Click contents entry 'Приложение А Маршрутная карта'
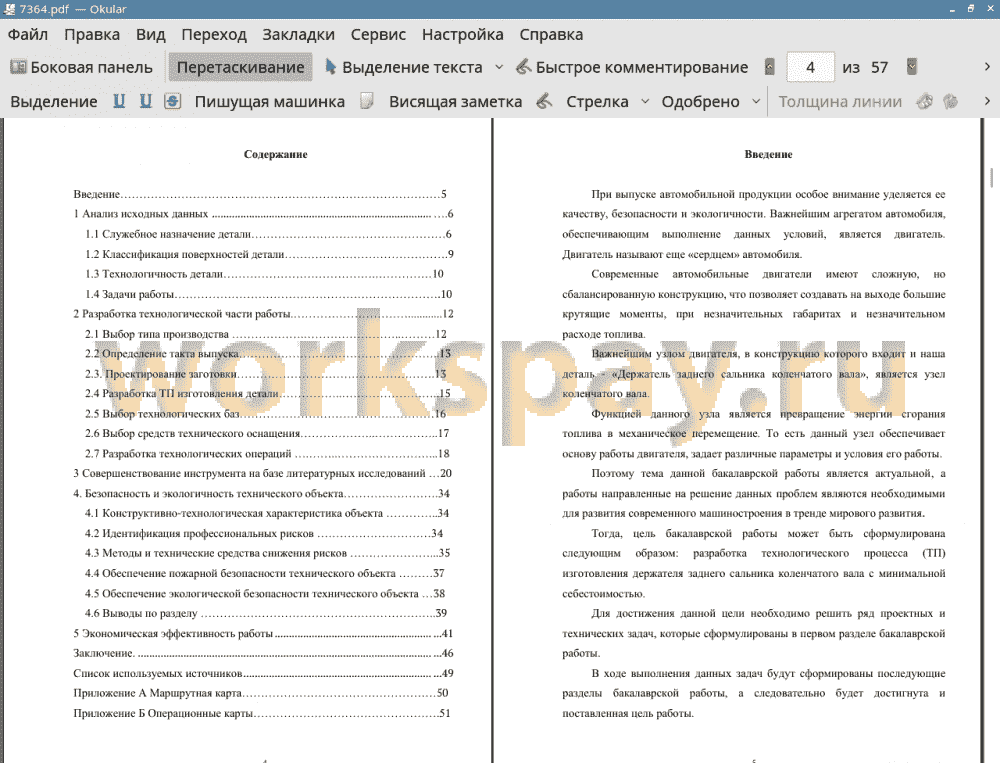Screen dimensions: 1000x763 (x=261, y=693)
